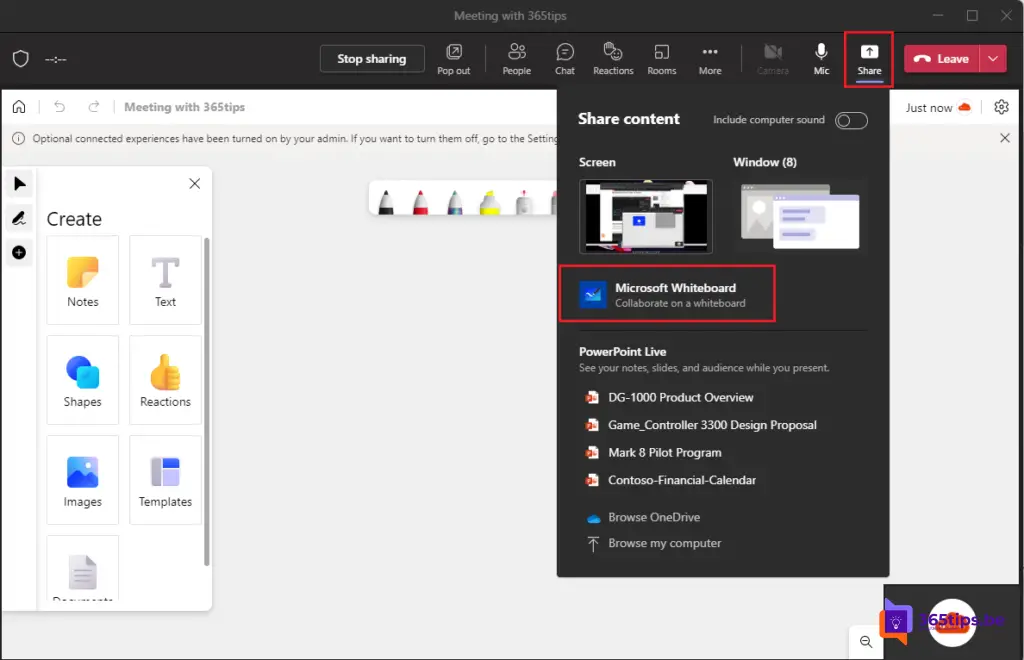Click the Leave meeting button
The height and width of the screenshot is (660, 1024).
click(x=941, y=59)
